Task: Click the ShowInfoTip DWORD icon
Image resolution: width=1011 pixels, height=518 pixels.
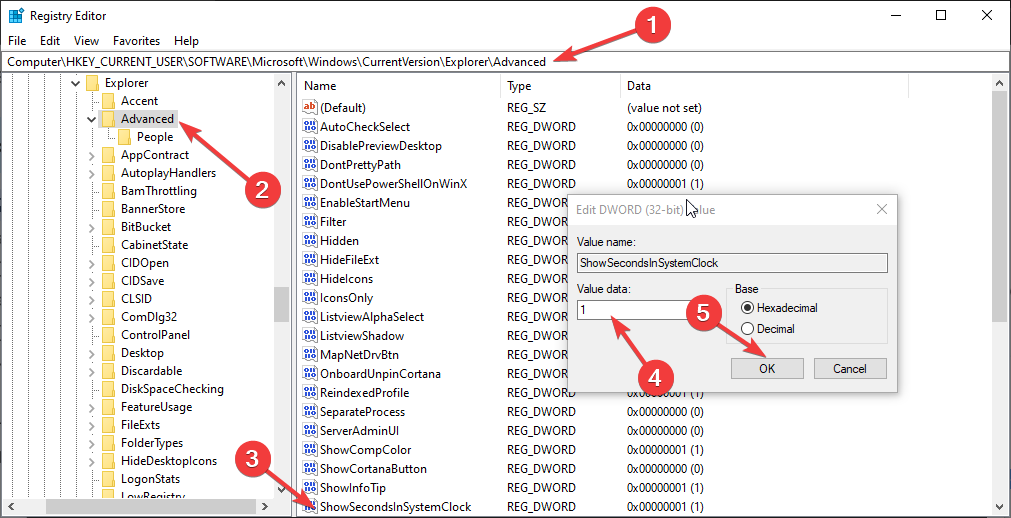Action: pos(310,488)
